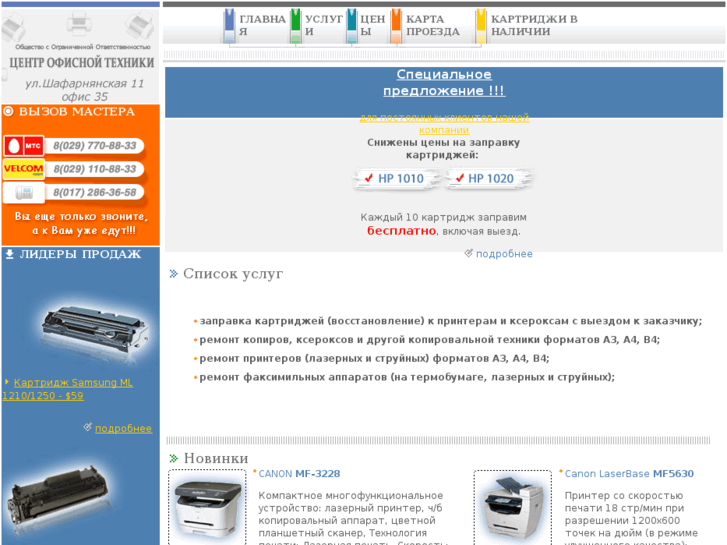Open the УСЛУГИ menu item
Image resolution: width=727 pixels, height=545 pixels.
tap(324, 26)
